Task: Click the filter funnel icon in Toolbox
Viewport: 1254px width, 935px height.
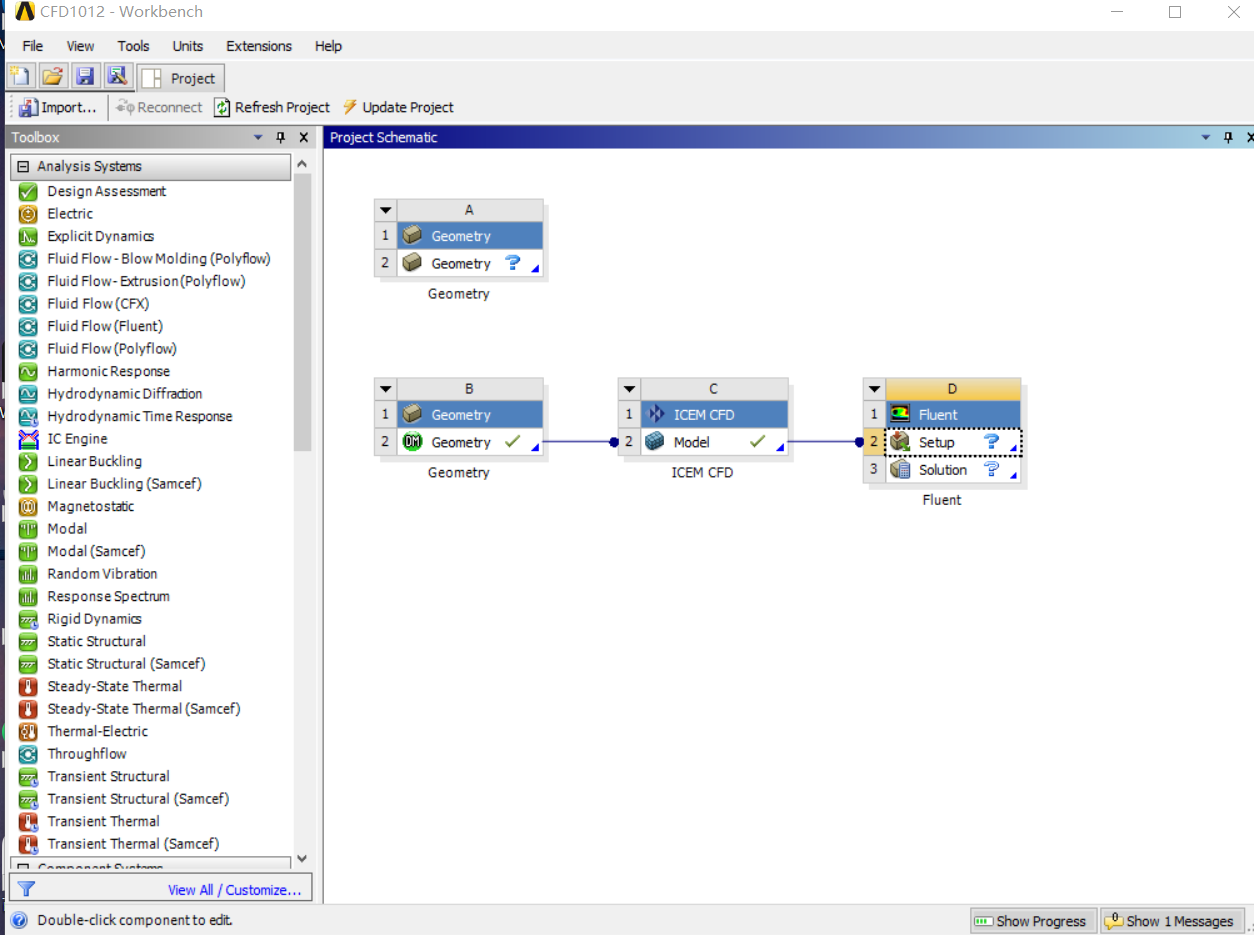Action: [27, 889]
